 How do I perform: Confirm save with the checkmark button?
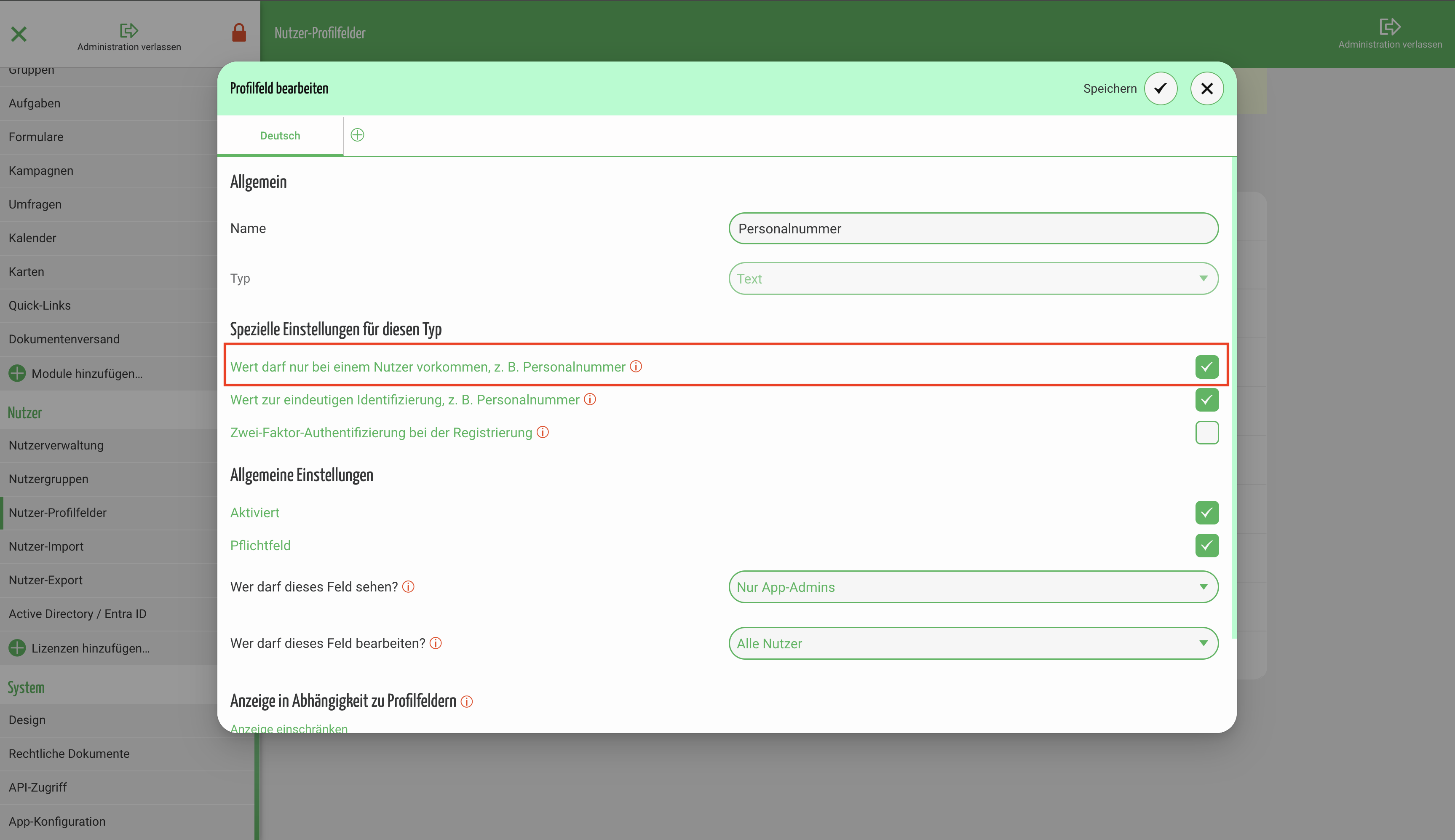(1161, 89)
